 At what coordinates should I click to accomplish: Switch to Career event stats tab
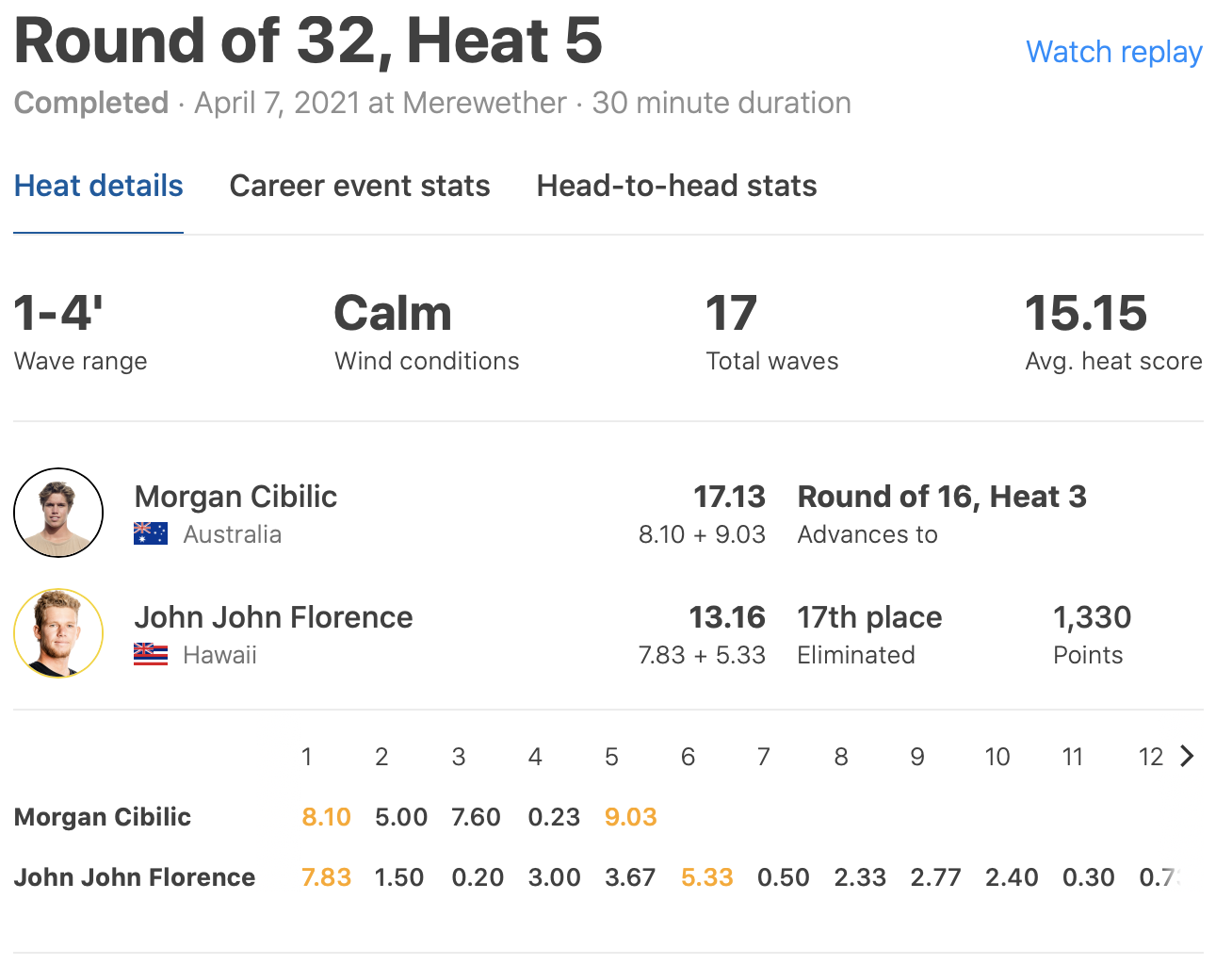[359, 186]
